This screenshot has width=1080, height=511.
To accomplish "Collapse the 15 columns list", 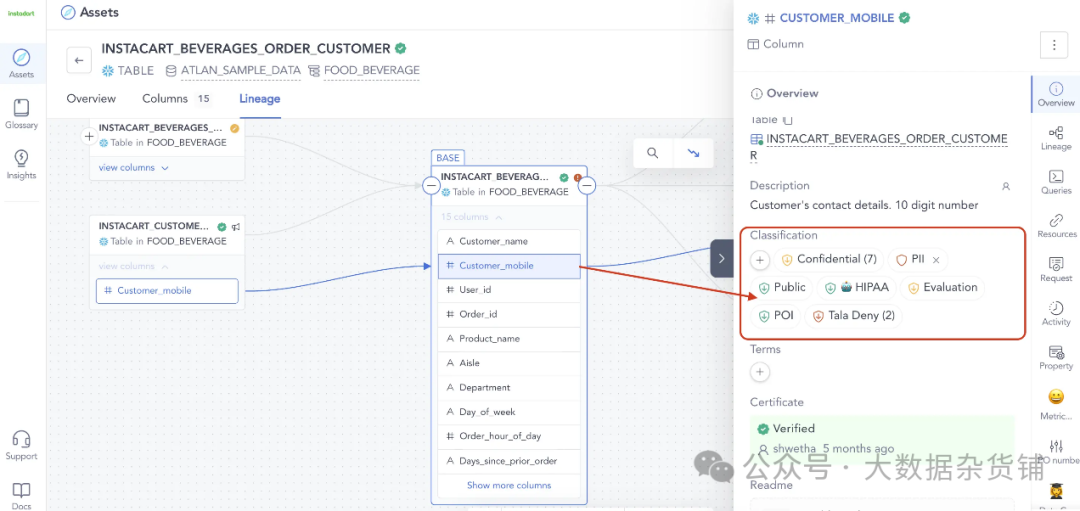I will (472, 217).
